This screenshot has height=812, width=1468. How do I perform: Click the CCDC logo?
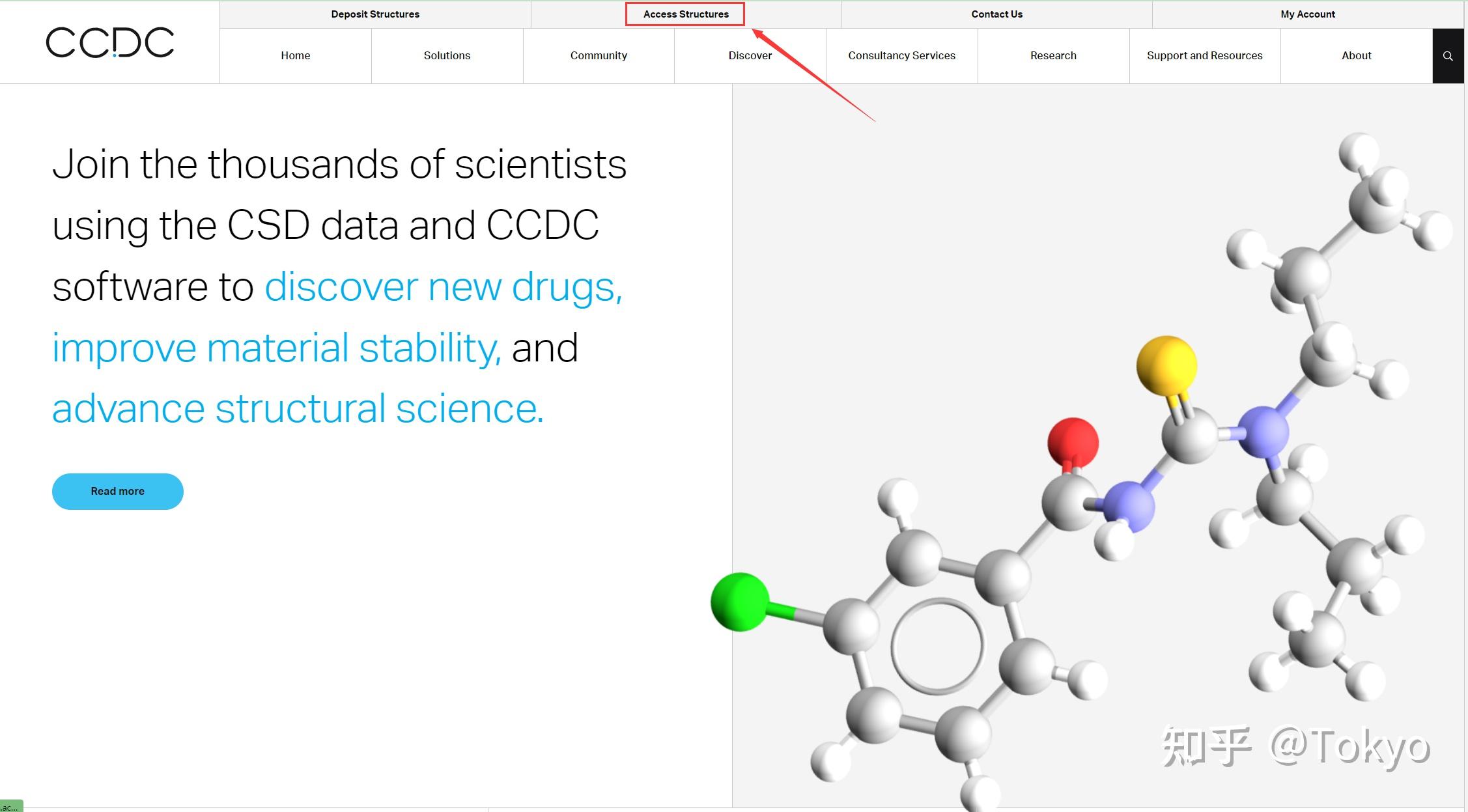tap(110, 42)
